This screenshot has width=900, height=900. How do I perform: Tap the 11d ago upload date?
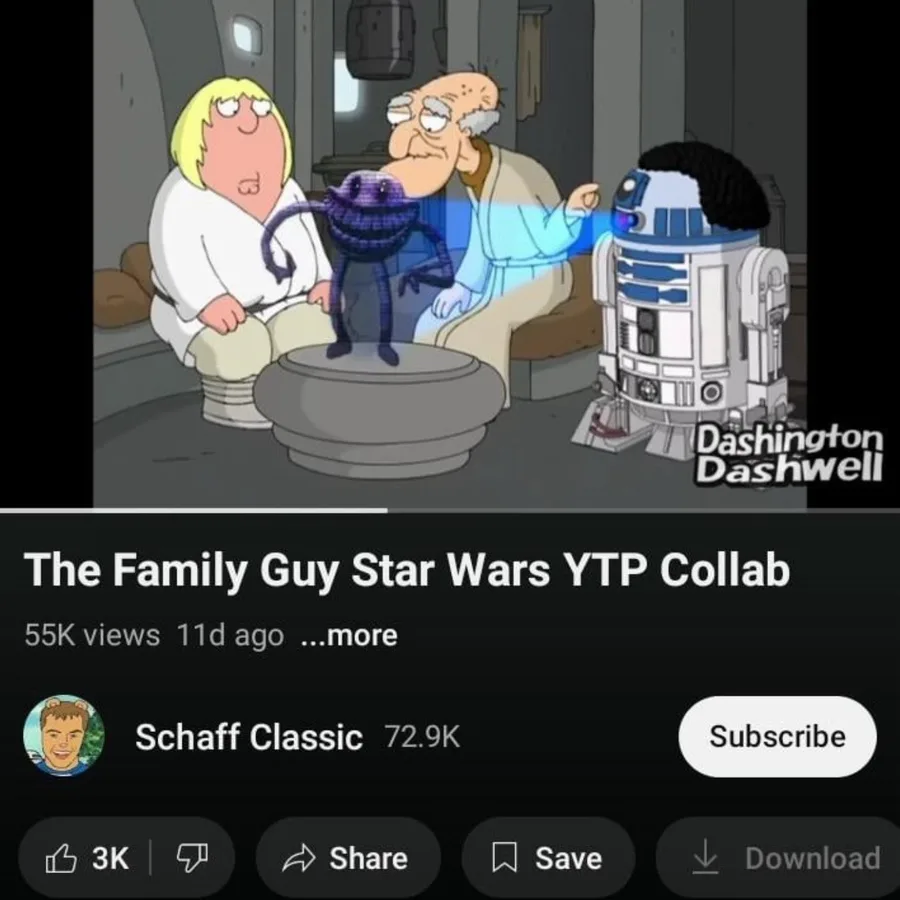(x=230, y=635)
